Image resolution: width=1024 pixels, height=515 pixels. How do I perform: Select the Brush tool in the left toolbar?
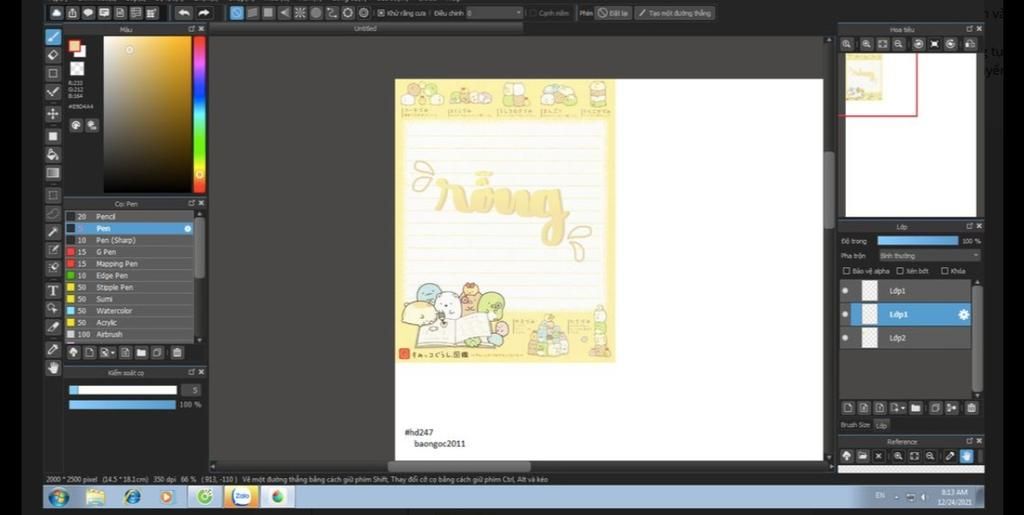point(53,37)
